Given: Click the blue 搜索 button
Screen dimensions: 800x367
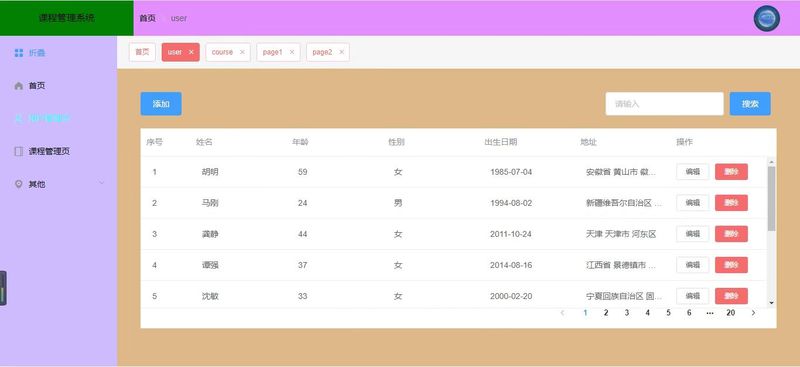Looking at the screenshot, I should pos(750,104).
